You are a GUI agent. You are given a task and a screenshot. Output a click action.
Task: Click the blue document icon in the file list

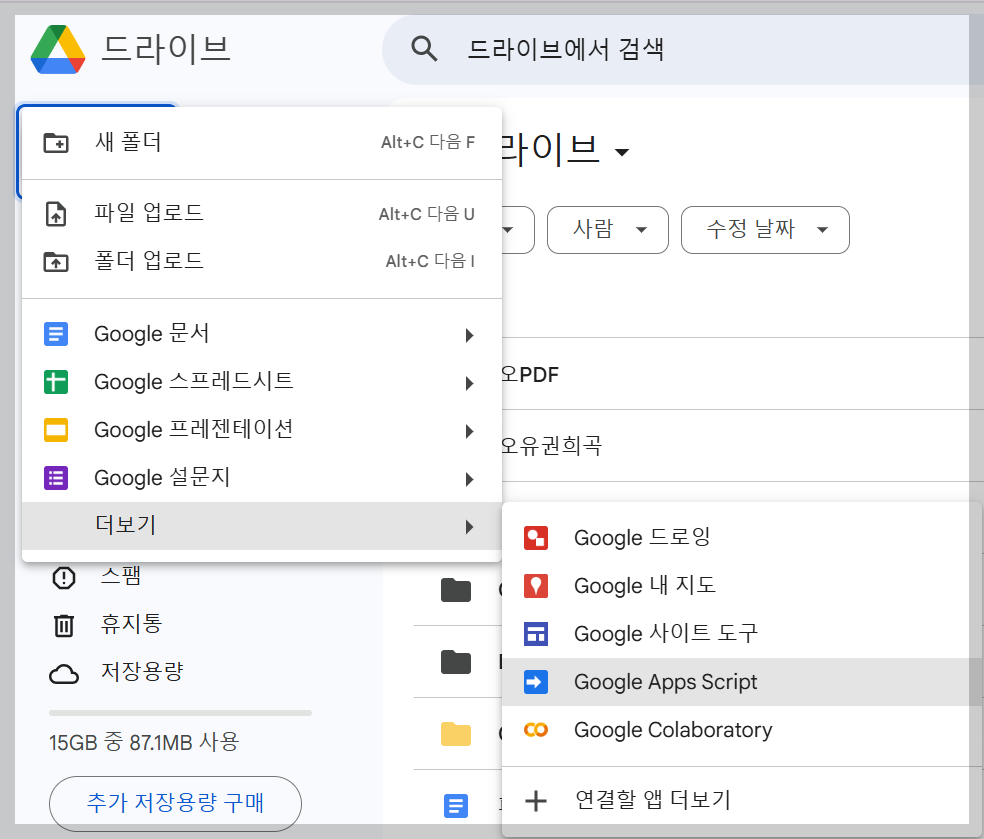(x=456, y=806)
